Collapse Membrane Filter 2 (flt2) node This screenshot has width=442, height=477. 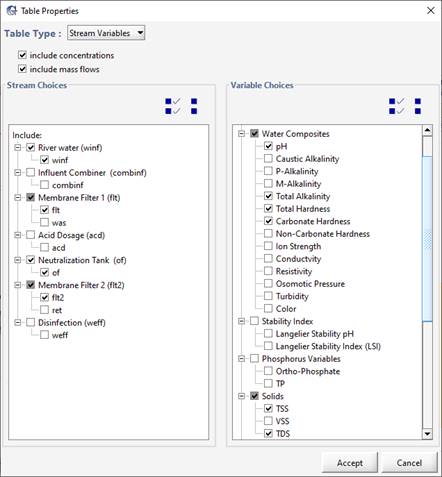coord(18,285)
